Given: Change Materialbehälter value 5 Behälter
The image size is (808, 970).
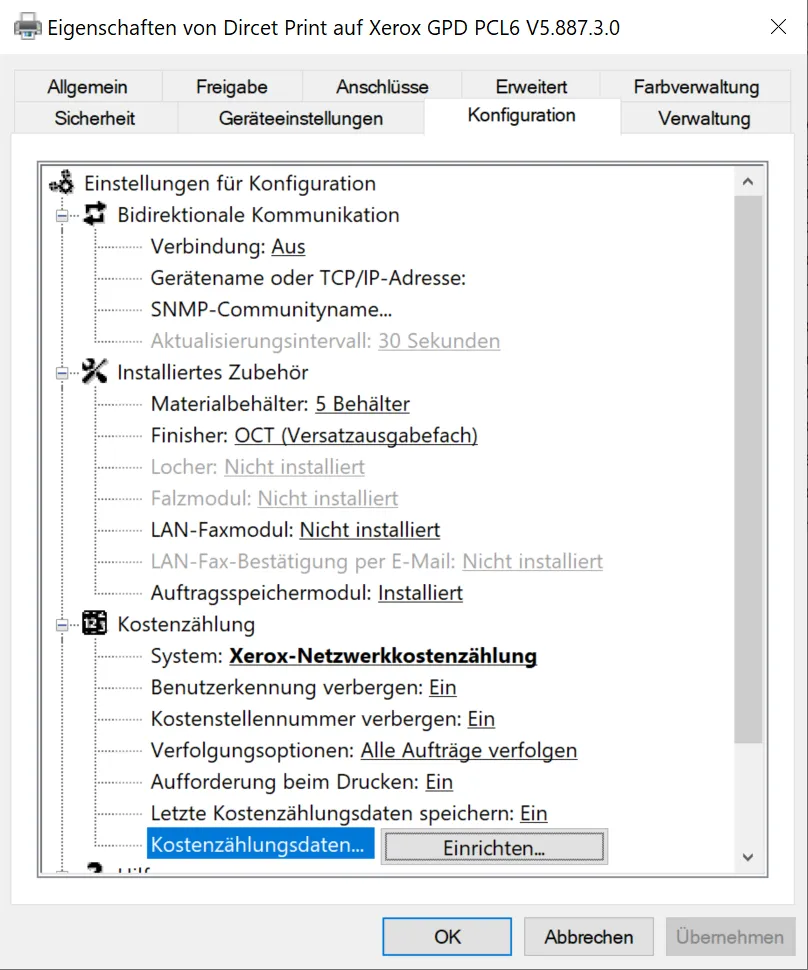Looking at the screenshot, I should tap(362, 404).
